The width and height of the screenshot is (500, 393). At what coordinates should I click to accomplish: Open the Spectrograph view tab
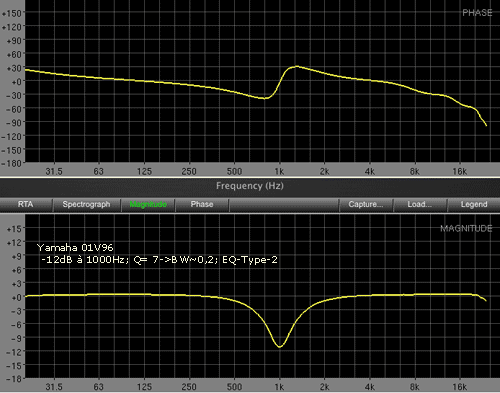[86, 204]
